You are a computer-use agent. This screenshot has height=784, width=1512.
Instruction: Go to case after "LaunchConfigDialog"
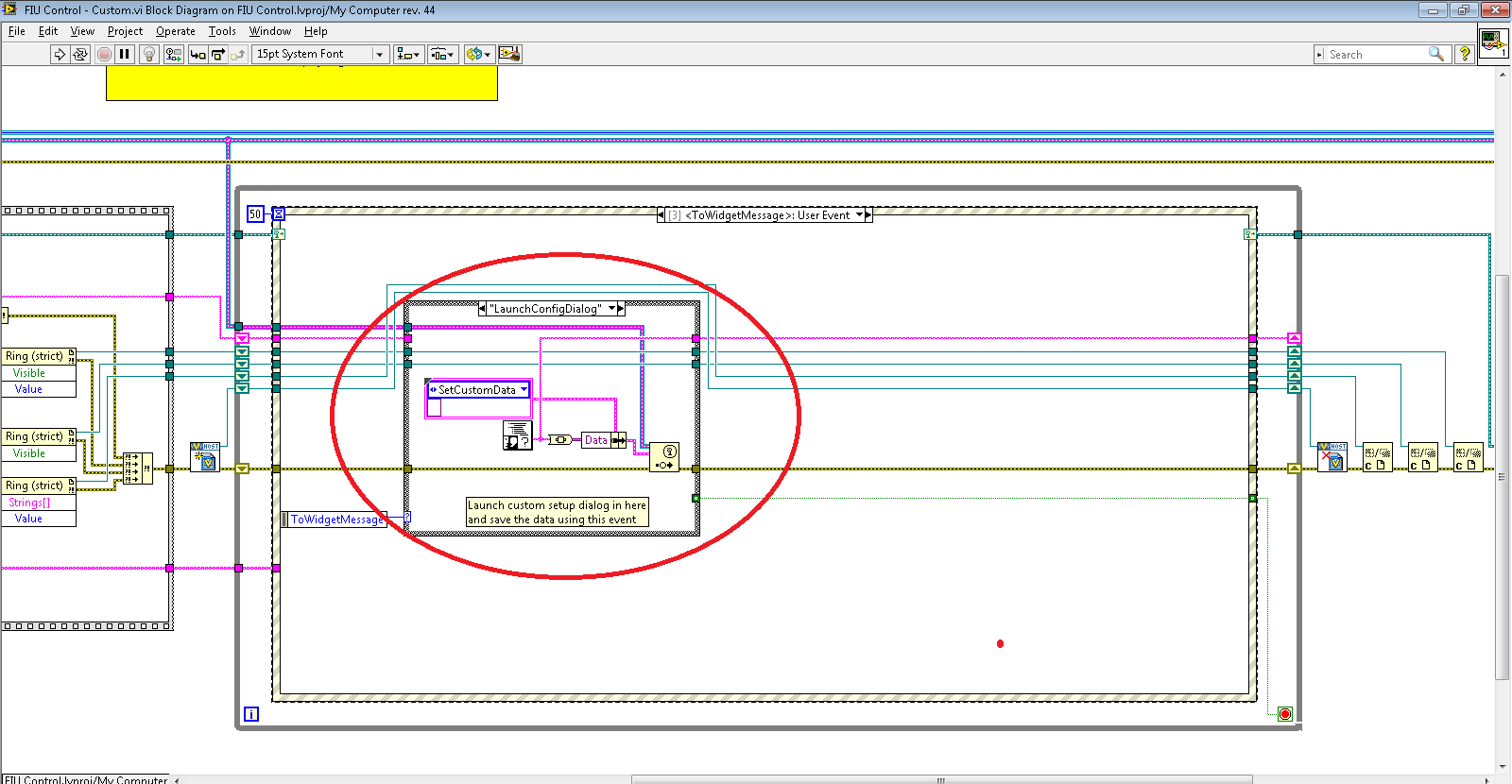(621, 309)
